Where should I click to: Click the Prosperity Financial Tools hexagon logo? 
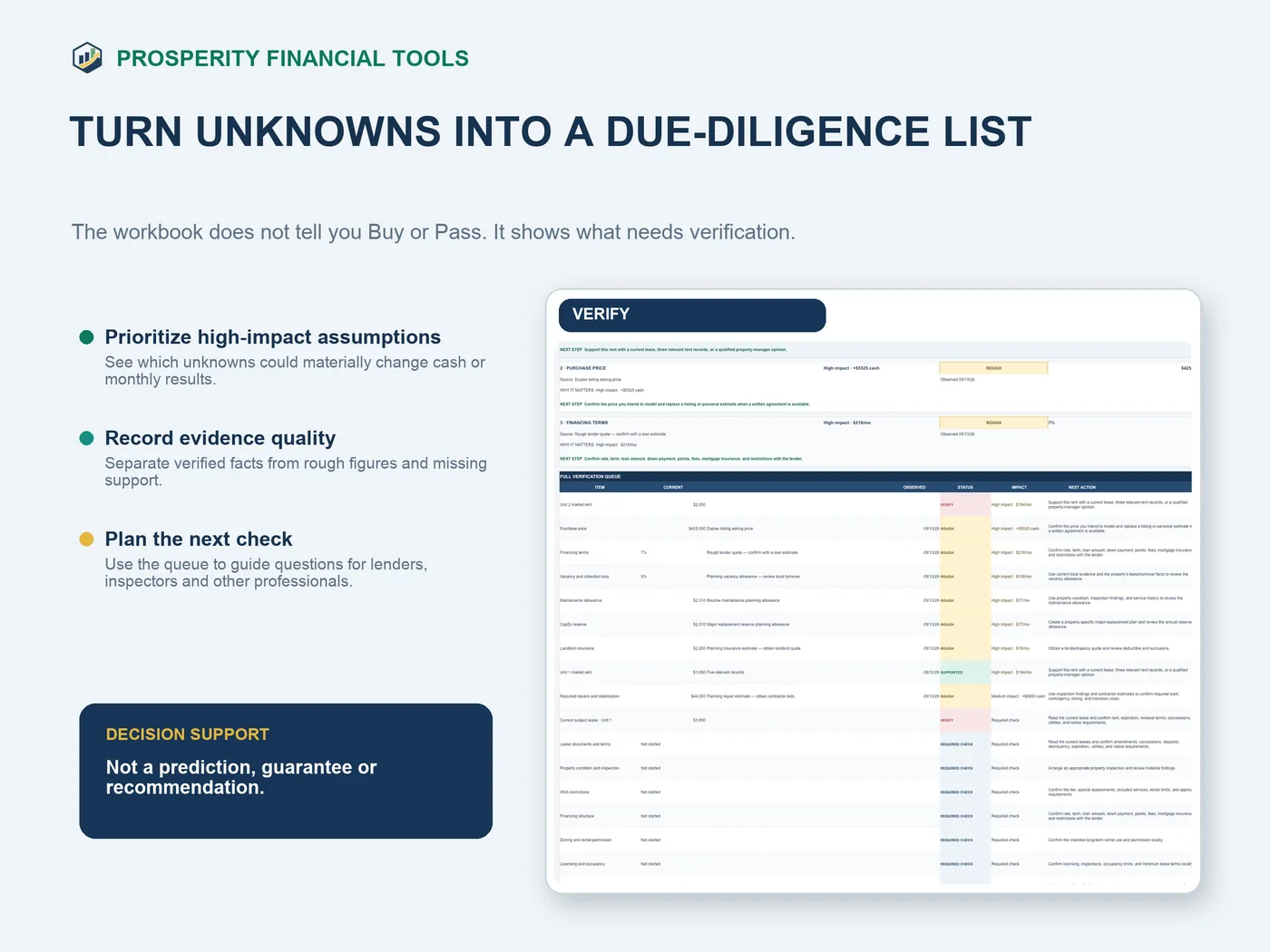(x=87, y=58)
